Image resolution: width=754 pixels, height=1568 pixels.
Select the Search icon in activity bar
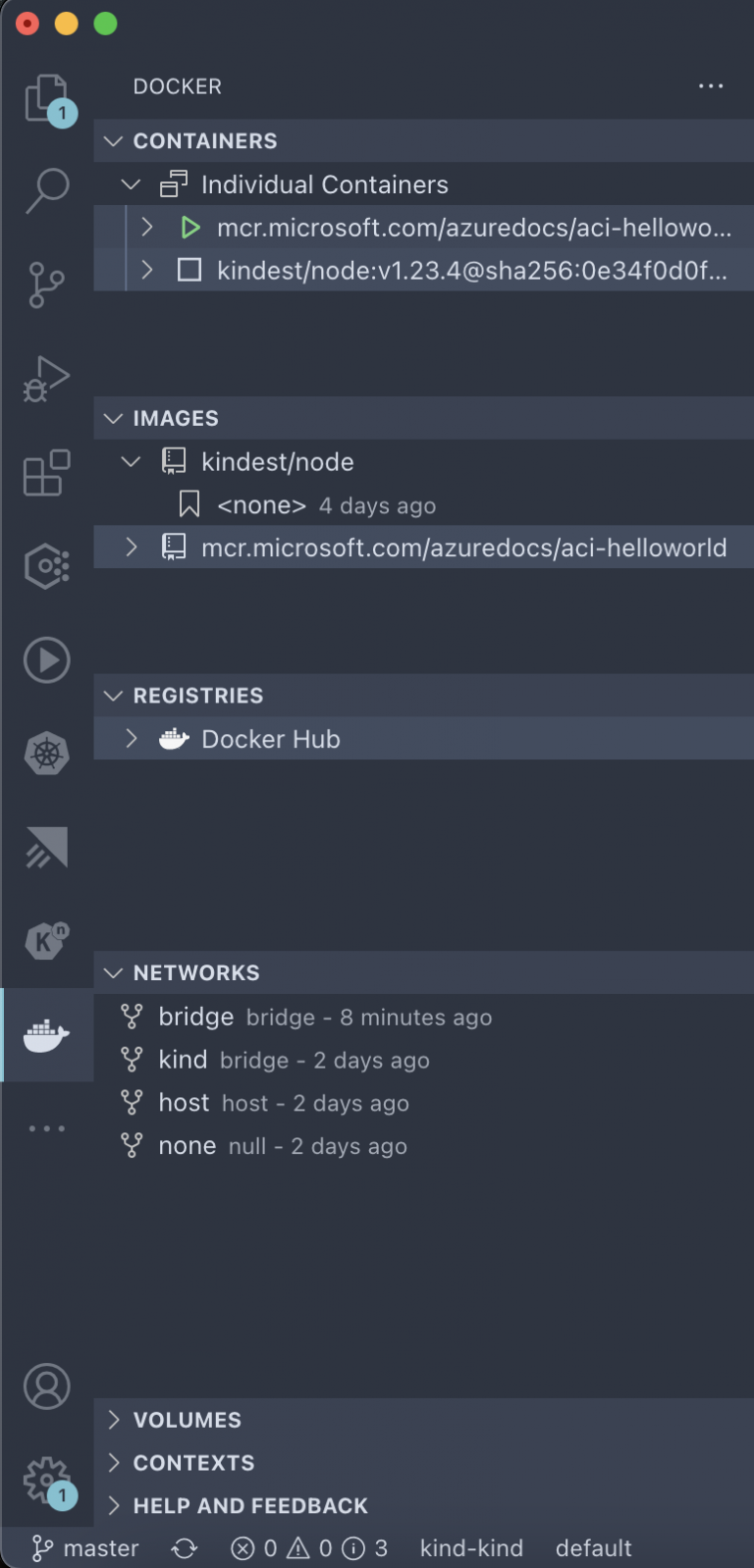[x=46, y=191]
